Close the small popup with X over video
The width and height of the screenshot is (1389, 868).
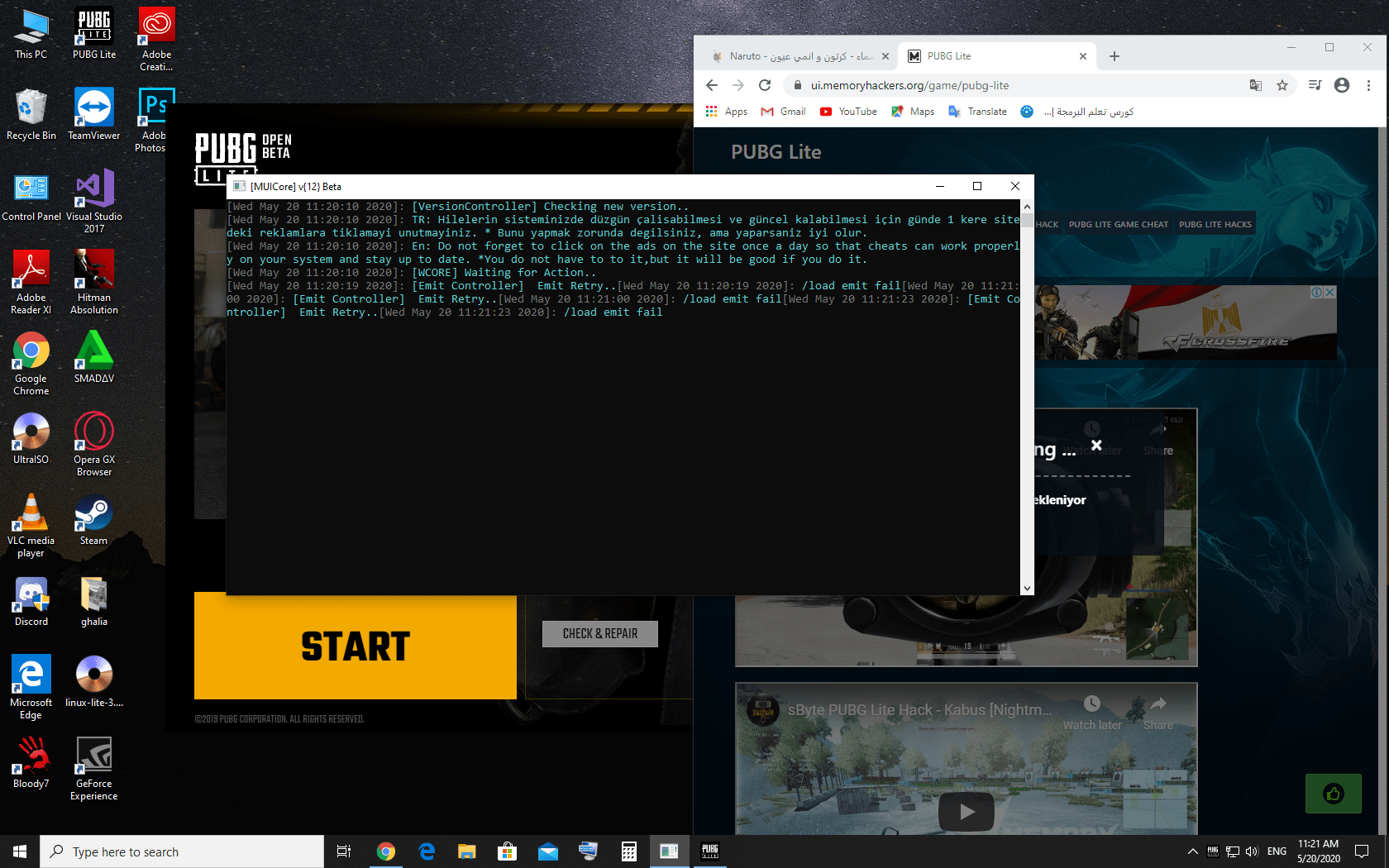click(x=1096, y=445)
